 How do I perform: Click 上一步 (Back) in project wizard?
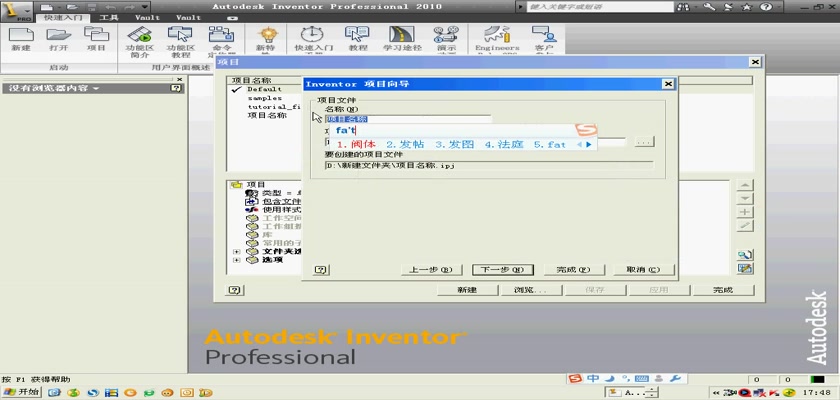coord(431,269)
